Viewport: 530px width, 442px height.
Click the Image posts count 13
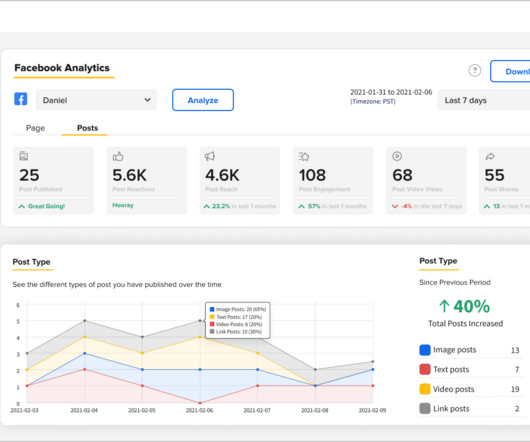click(515, 350)
